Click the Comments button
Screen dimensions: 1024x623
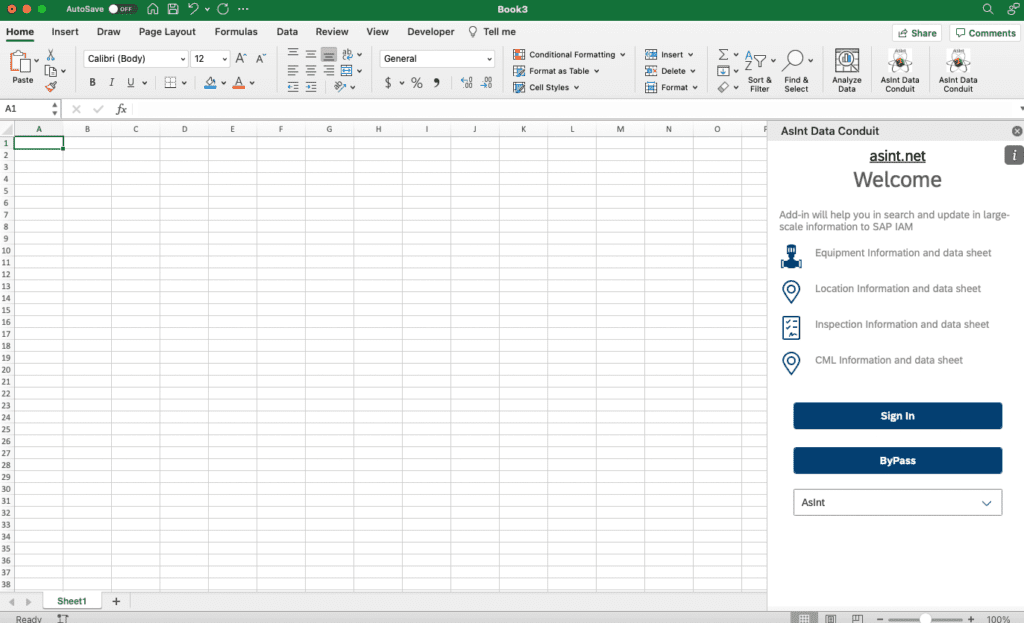[x=985, y=33]
